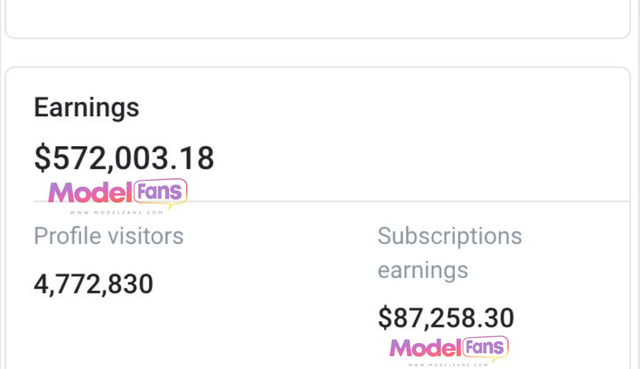This screenshot has width=640, height=369.
Task: Select the $87,258.30 subscriptions amount
Action: [446, 318]
